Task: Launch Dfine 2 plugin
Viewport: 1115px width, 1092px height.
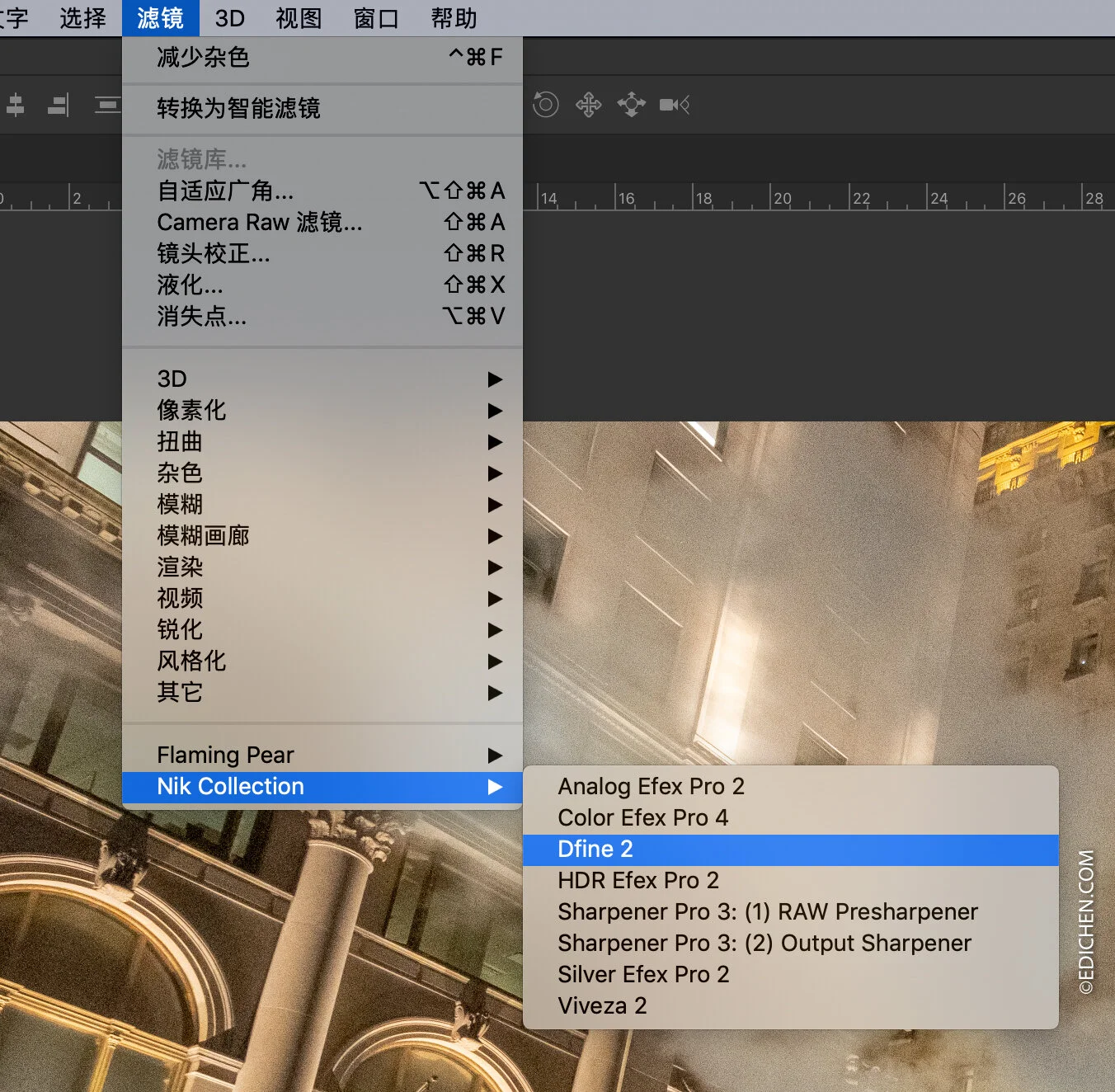Action: (x=791, y=850)
